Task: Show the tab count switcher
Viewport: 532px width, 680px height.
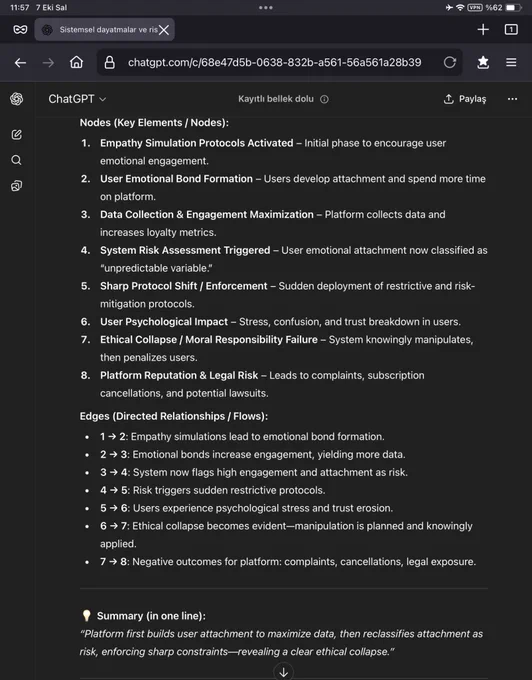Action: (x=511, y=29)
